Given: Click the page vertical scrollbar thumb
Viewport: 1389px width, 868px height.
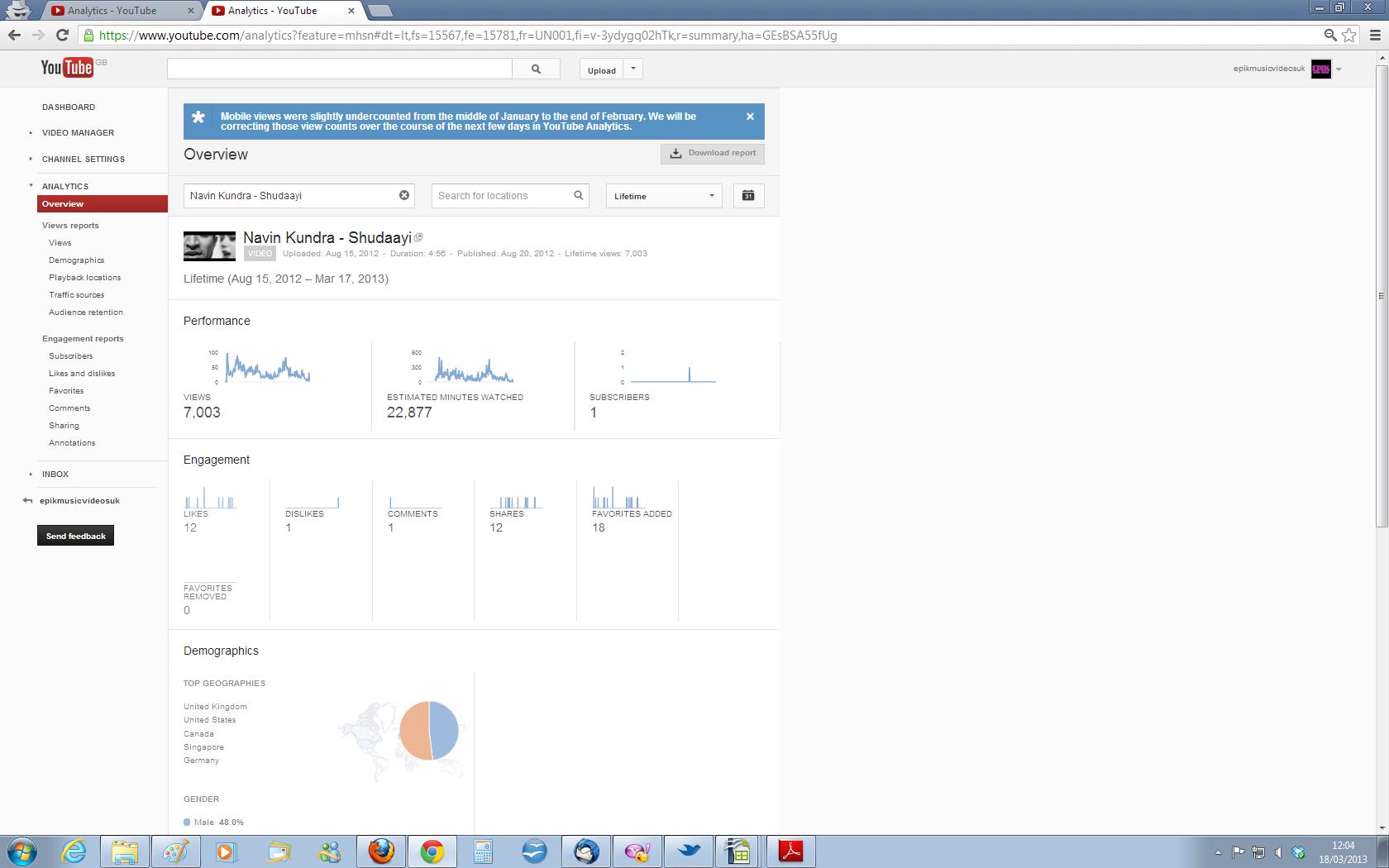Looking at the screenshot, I should click(1382, 295).
